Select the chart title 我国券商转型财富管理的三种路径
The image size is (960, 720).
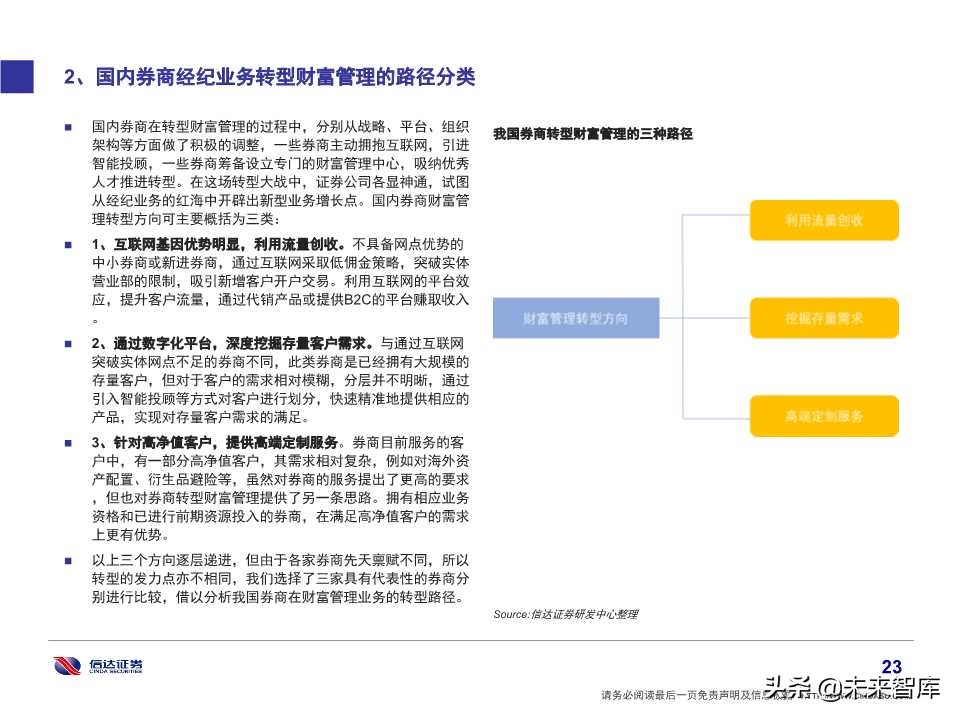click(x=595, y=130)
